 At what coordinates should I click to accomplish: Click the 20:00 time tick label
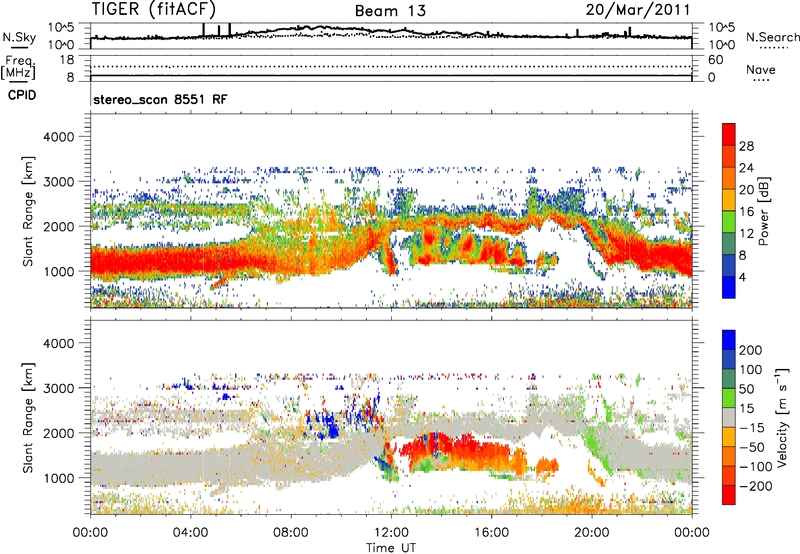tap(591, 533)
